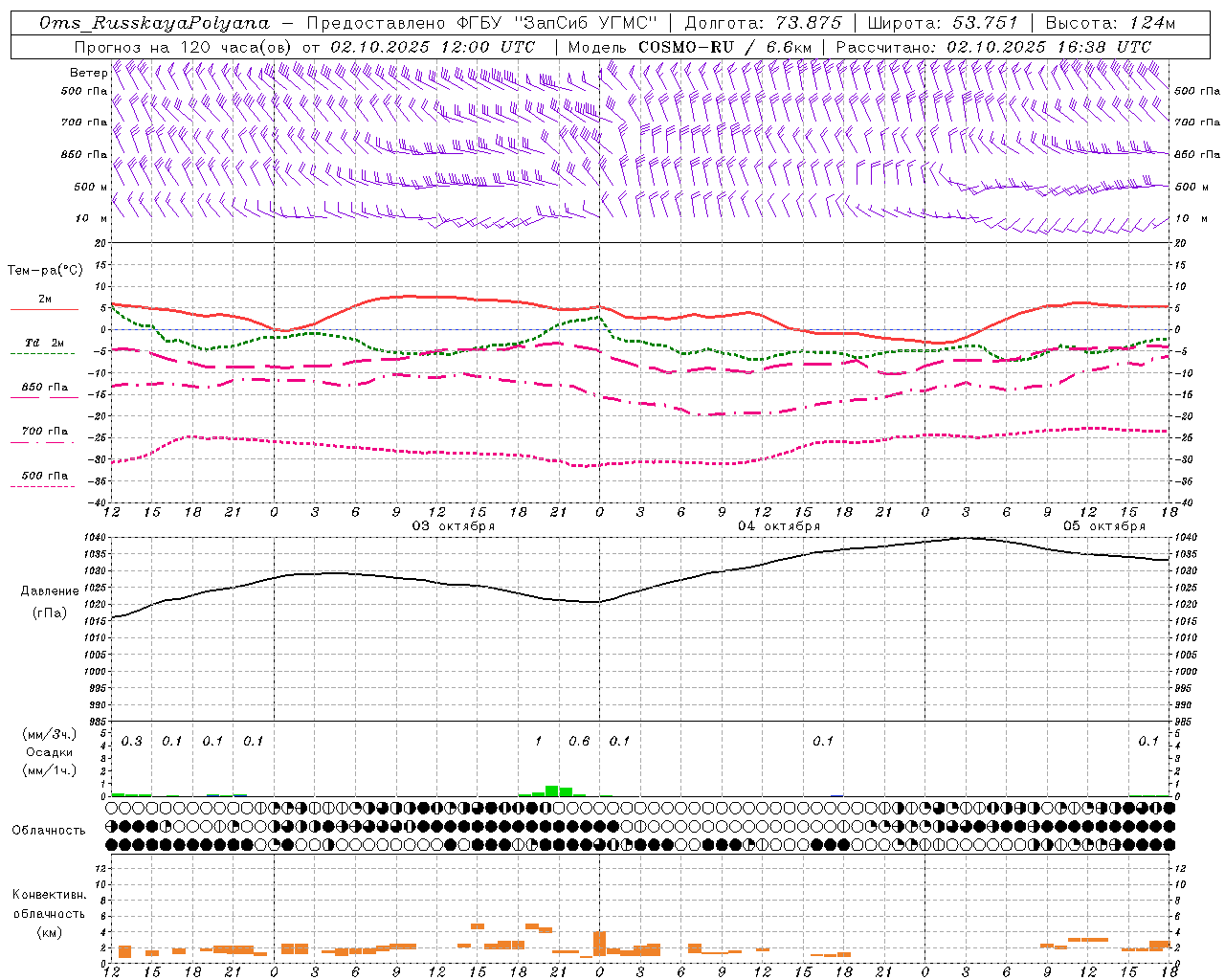Click the Осадки section label
1225x980 pixels.
[50, 752]
